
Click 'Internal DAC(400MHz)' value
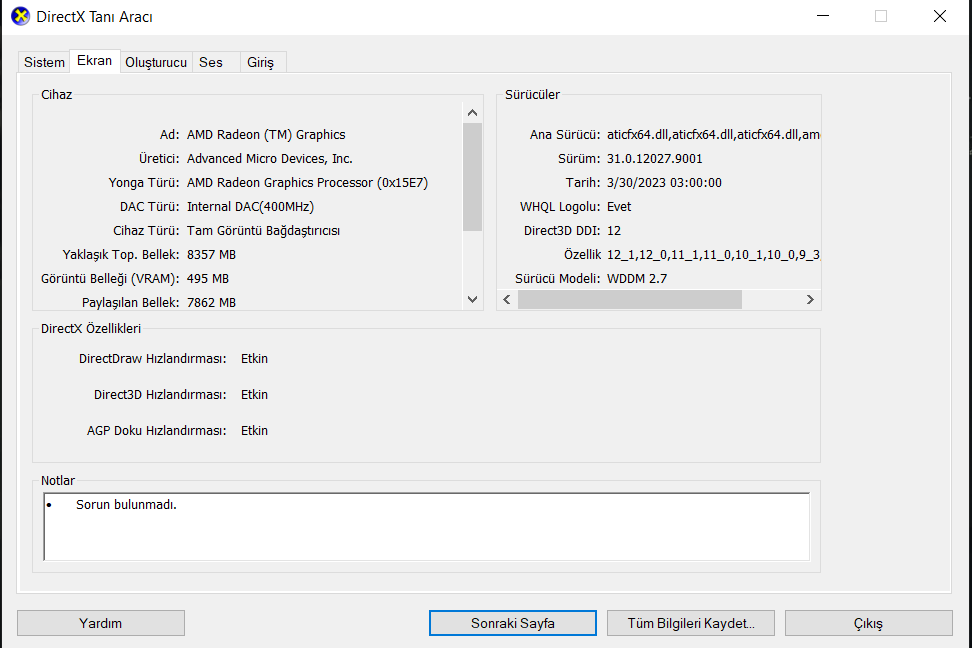pos(250,206)
